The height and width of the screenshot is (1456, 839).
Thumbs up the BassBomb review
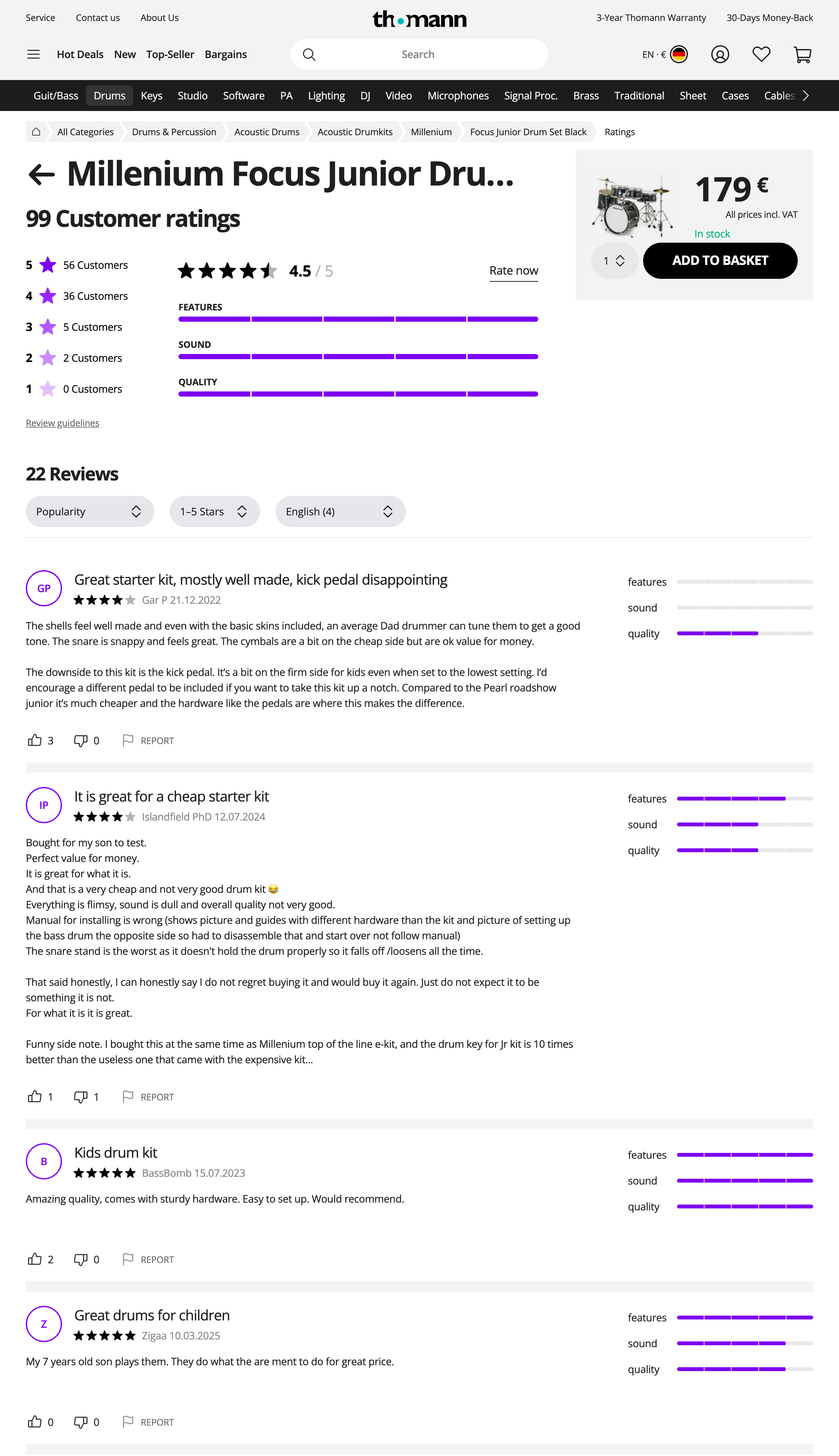tap(35, 1259)
